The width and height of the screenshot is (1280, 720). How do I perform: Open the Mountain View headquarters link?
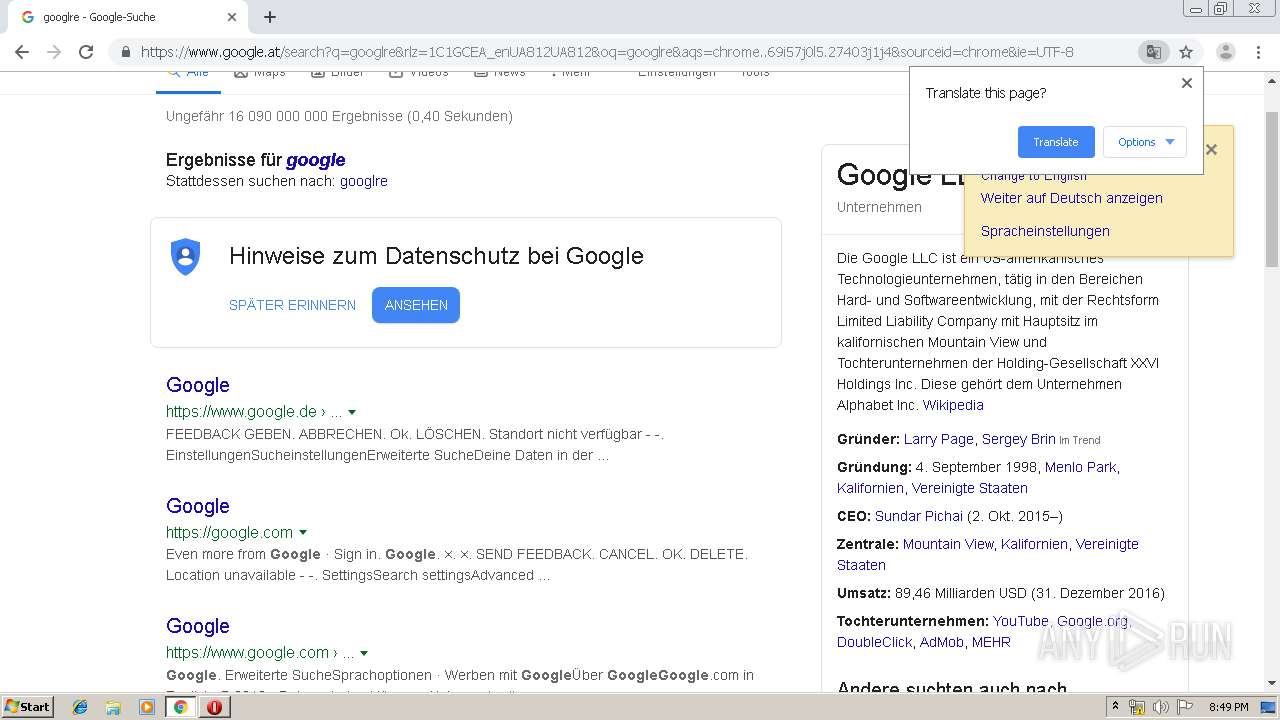coord(948,544)
